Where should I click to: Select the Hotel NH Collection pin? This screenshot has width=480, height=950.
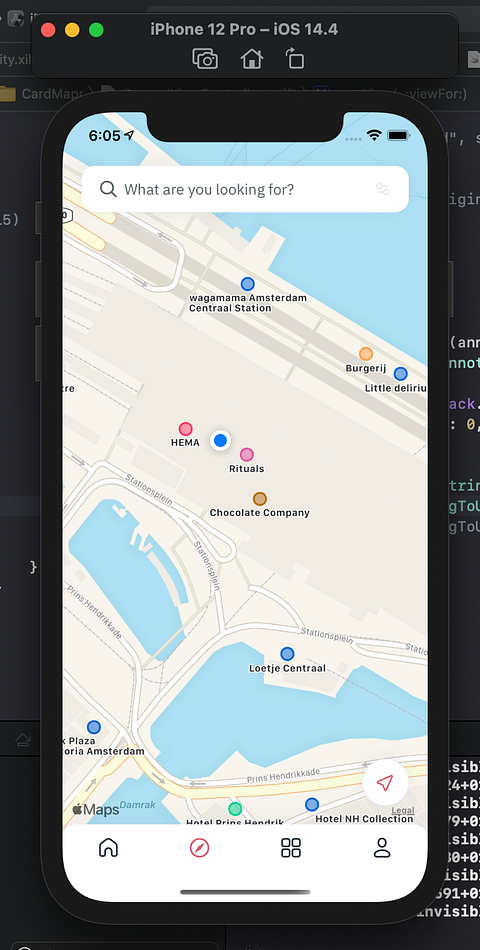coord(312,805)
